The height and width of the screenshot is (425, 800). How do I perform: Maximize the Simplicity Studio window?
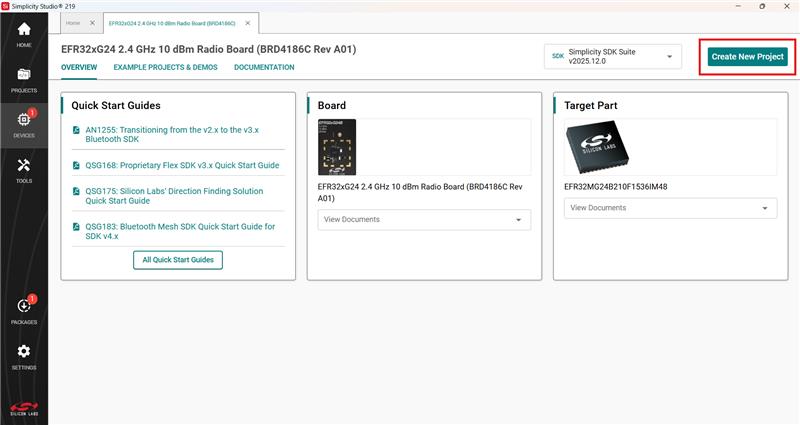[x=762, y=6]
